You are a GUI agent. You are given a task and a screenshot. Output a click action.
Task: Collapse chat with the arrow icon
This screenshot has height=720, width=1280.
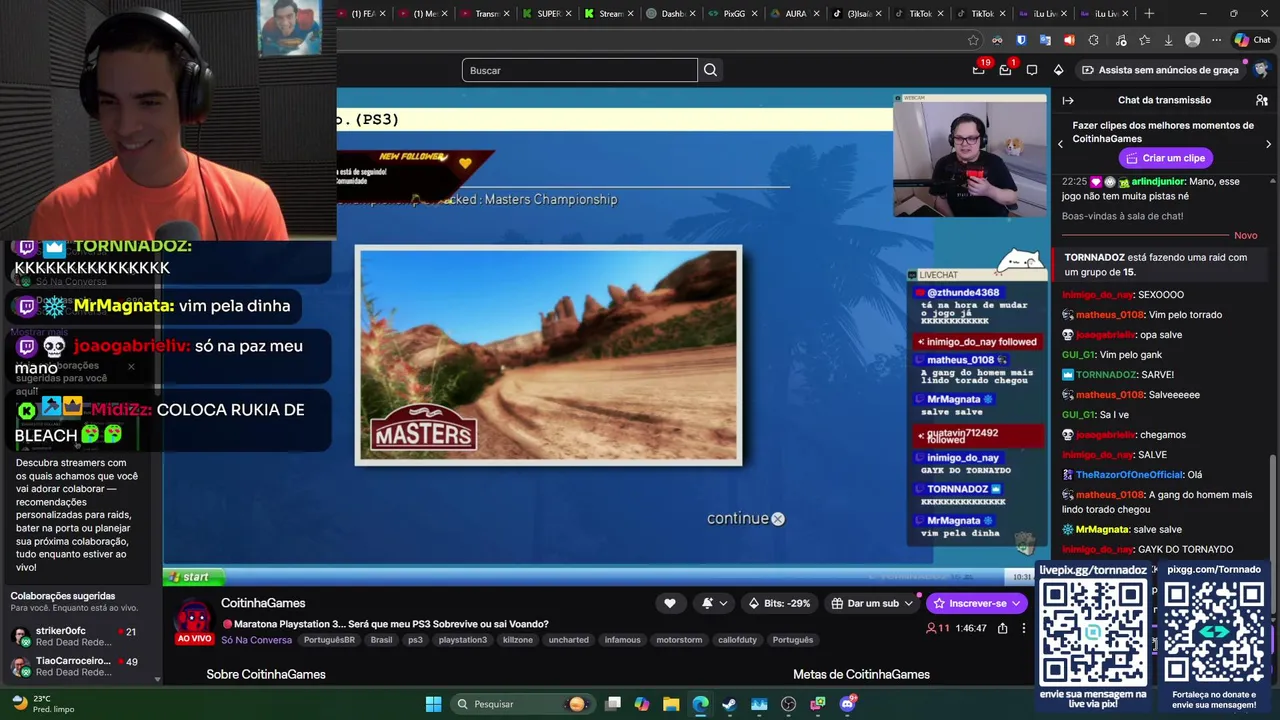coord(1068,100)
